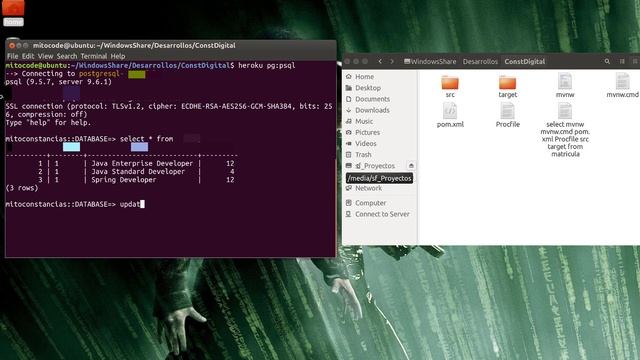Select the 'select mvnw mvnw.cmd pom.xml' file

(565, 111)
